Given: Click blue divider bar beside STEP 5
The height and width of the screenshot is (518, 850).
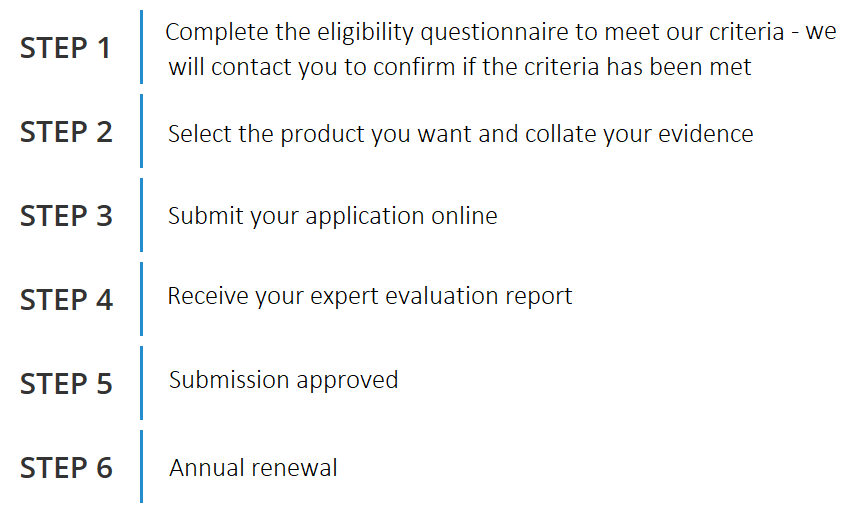Looking at the screenshot, I should coord(141,383).
